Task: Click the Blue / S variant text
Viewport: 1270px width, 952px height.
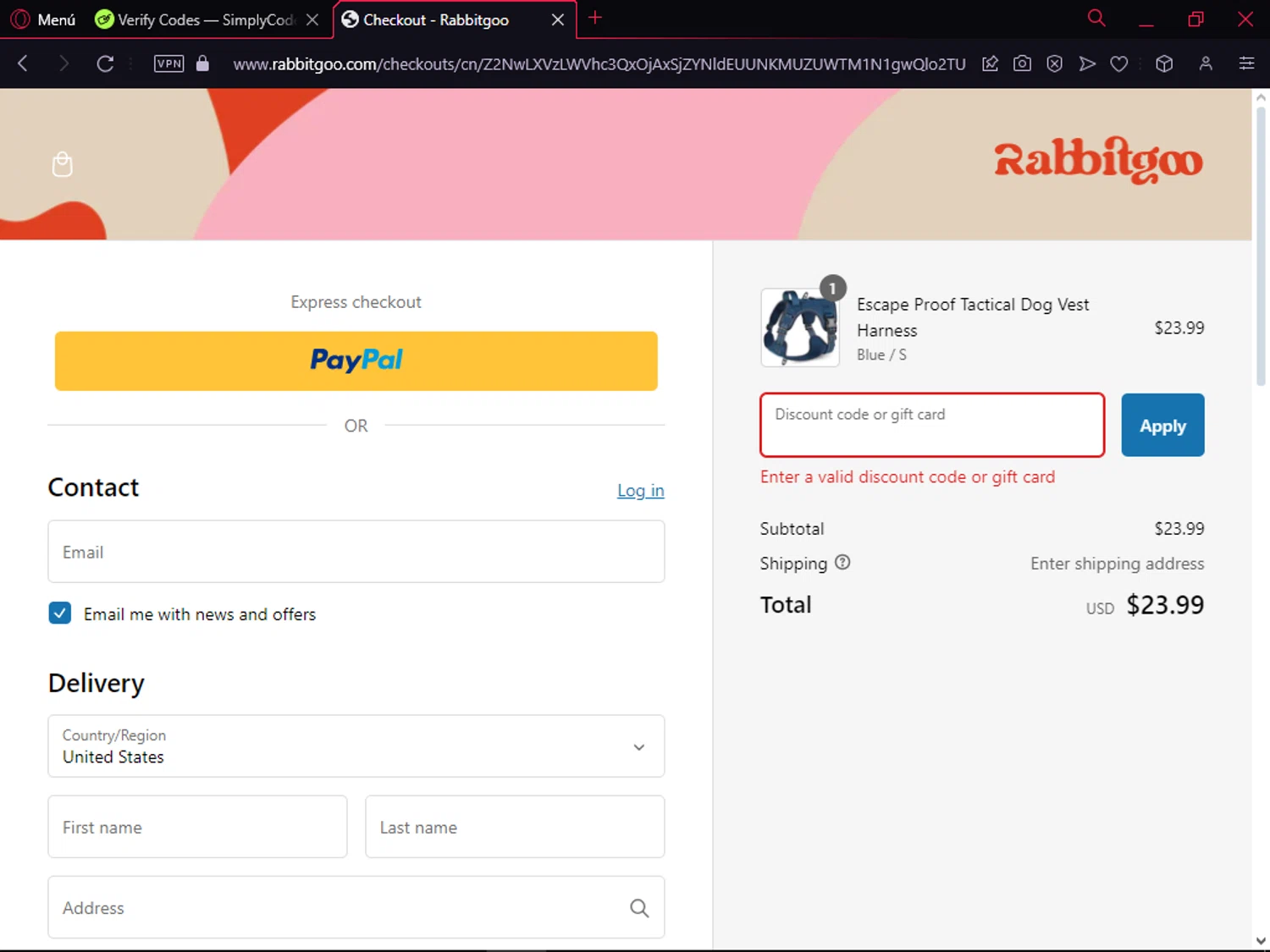Action: (x=881, y=355)
